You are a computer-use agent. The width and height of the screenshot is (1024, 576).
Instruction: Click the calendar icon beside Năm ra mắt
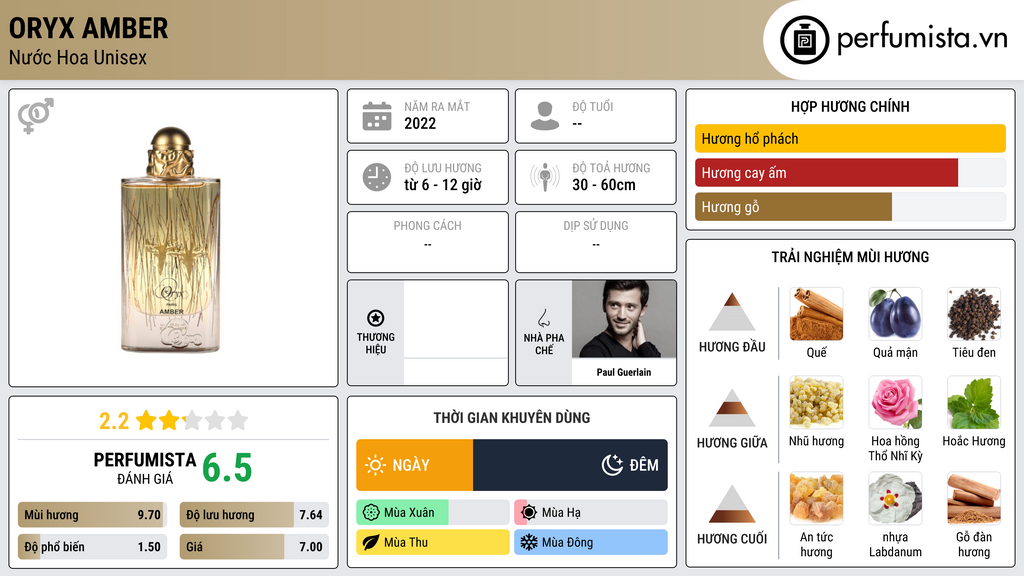point(377,116)
